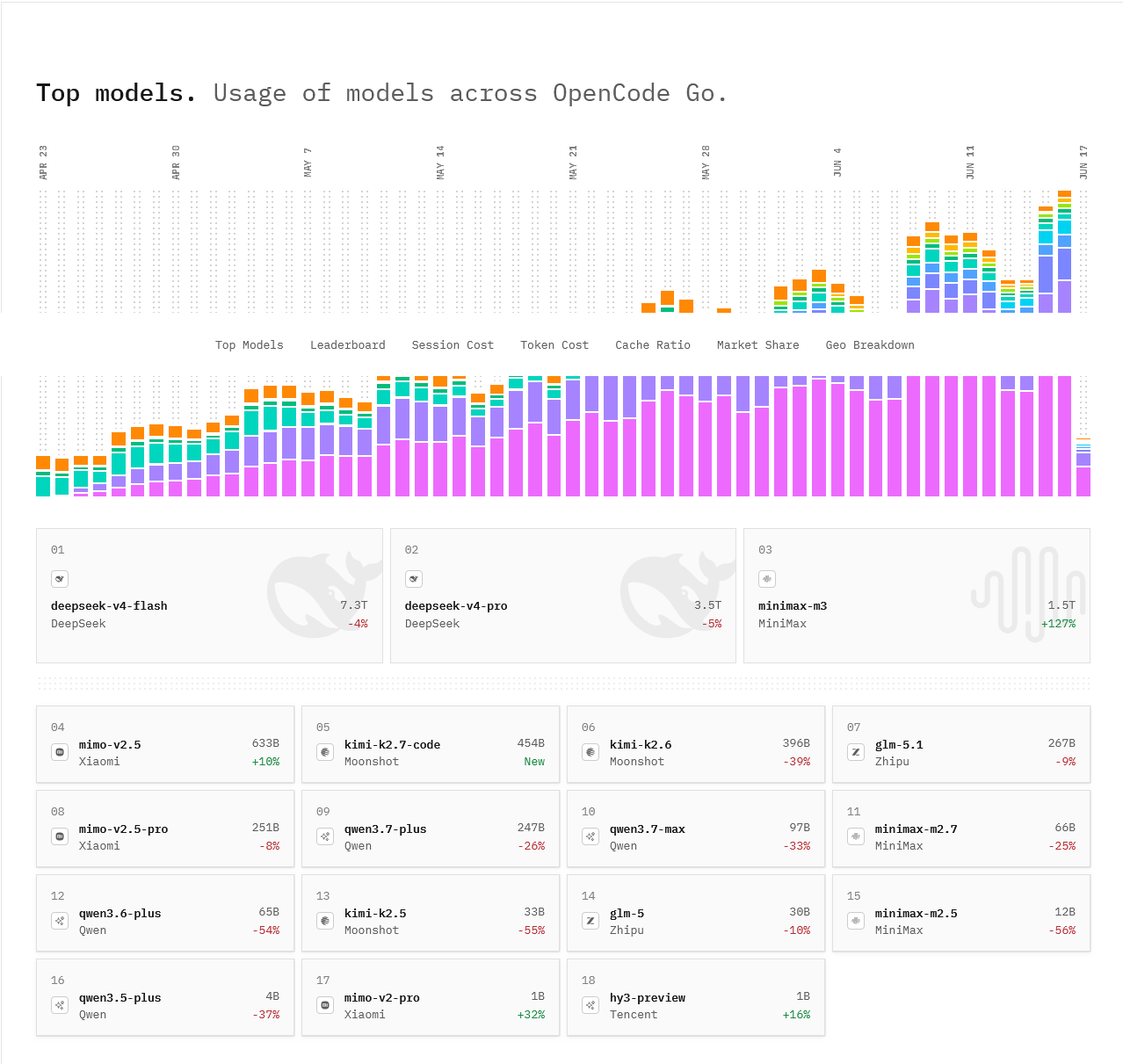This screenshot has height=1064, width=1123.
Task: Open the qwen3.7-max model card
Action: click(696, 829)
